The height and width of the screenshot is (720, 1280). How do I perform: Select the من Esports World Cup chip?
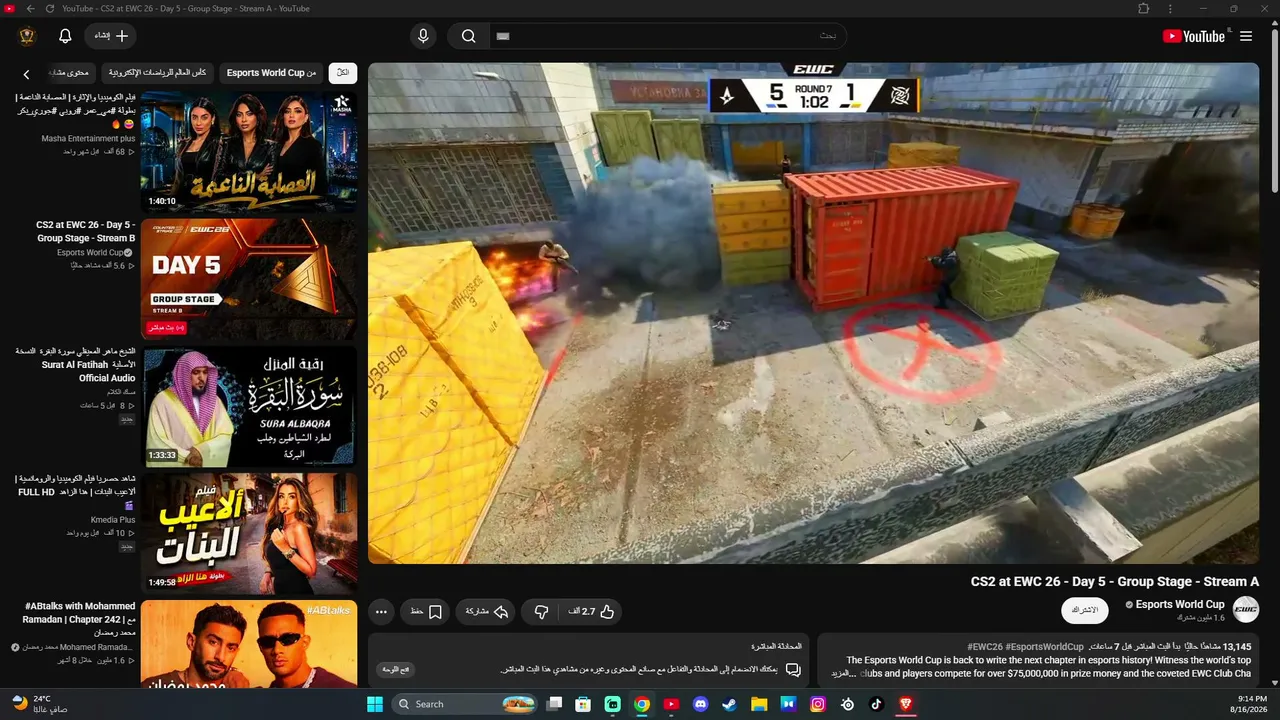[x=272, y=73]
